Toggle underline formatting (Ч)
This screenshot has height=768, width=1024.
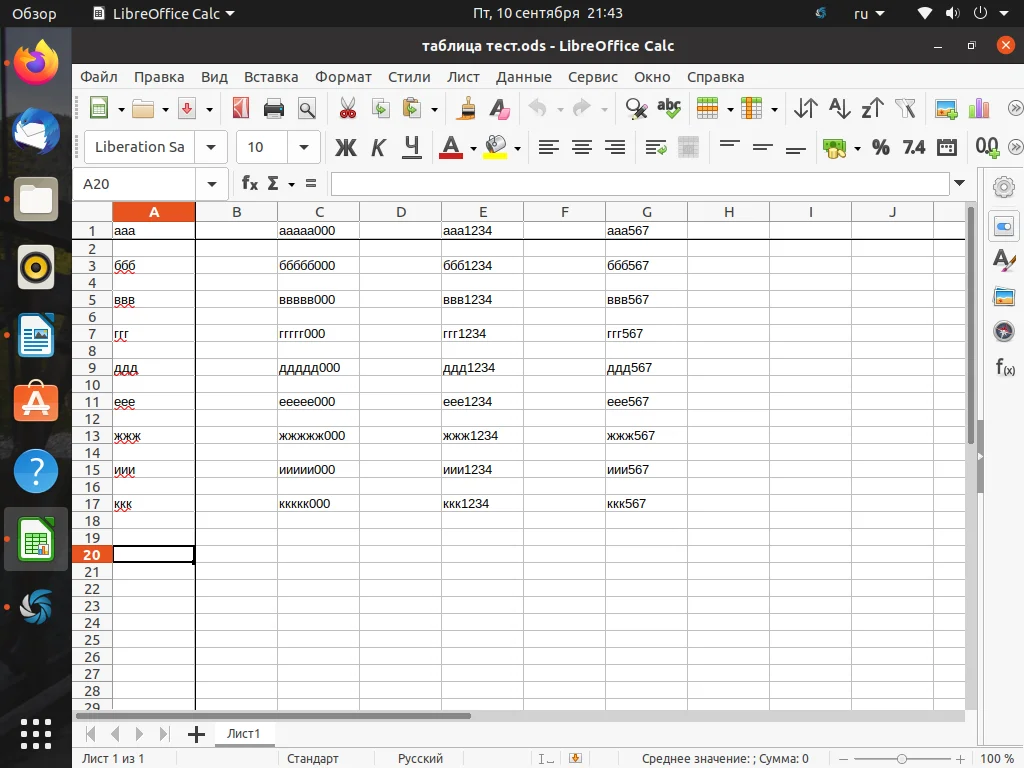coord(411,147)
